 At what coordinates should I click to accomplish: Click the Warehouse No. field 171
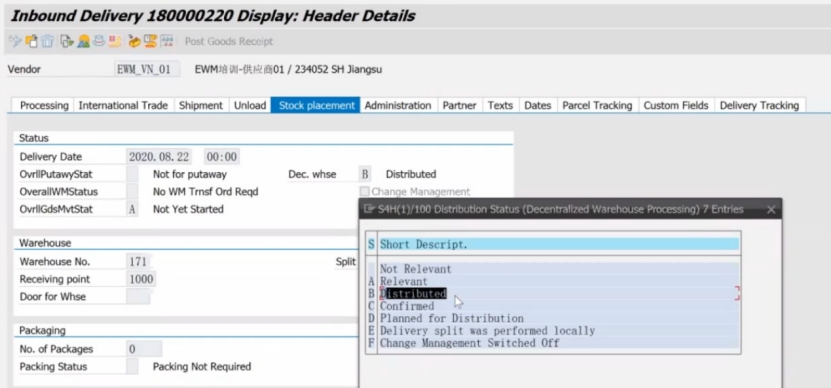tap(140, 261)
